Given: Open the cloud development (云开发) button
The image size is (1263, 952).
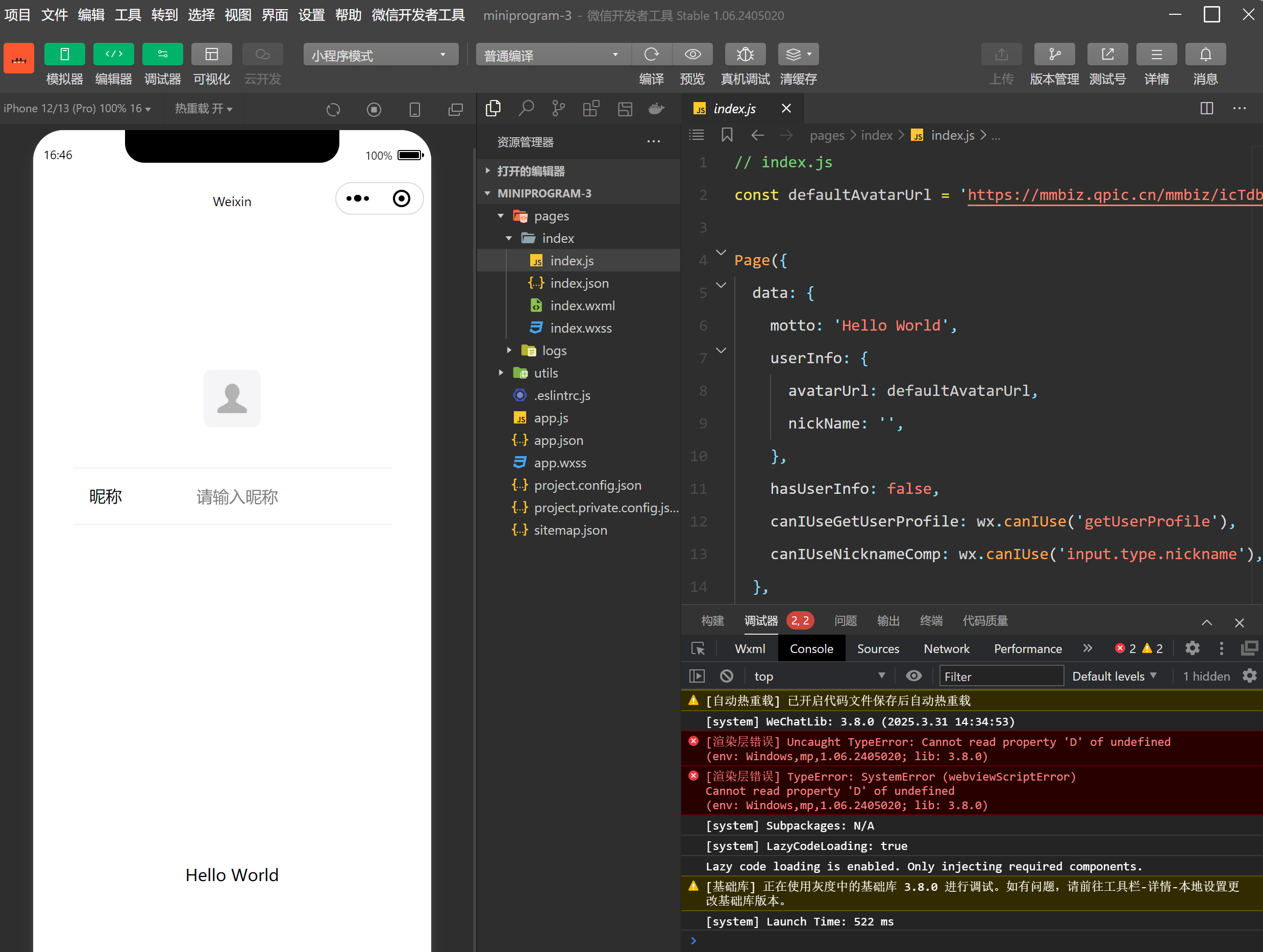Looking at the screenshot, I should click(x=263, y=54).
